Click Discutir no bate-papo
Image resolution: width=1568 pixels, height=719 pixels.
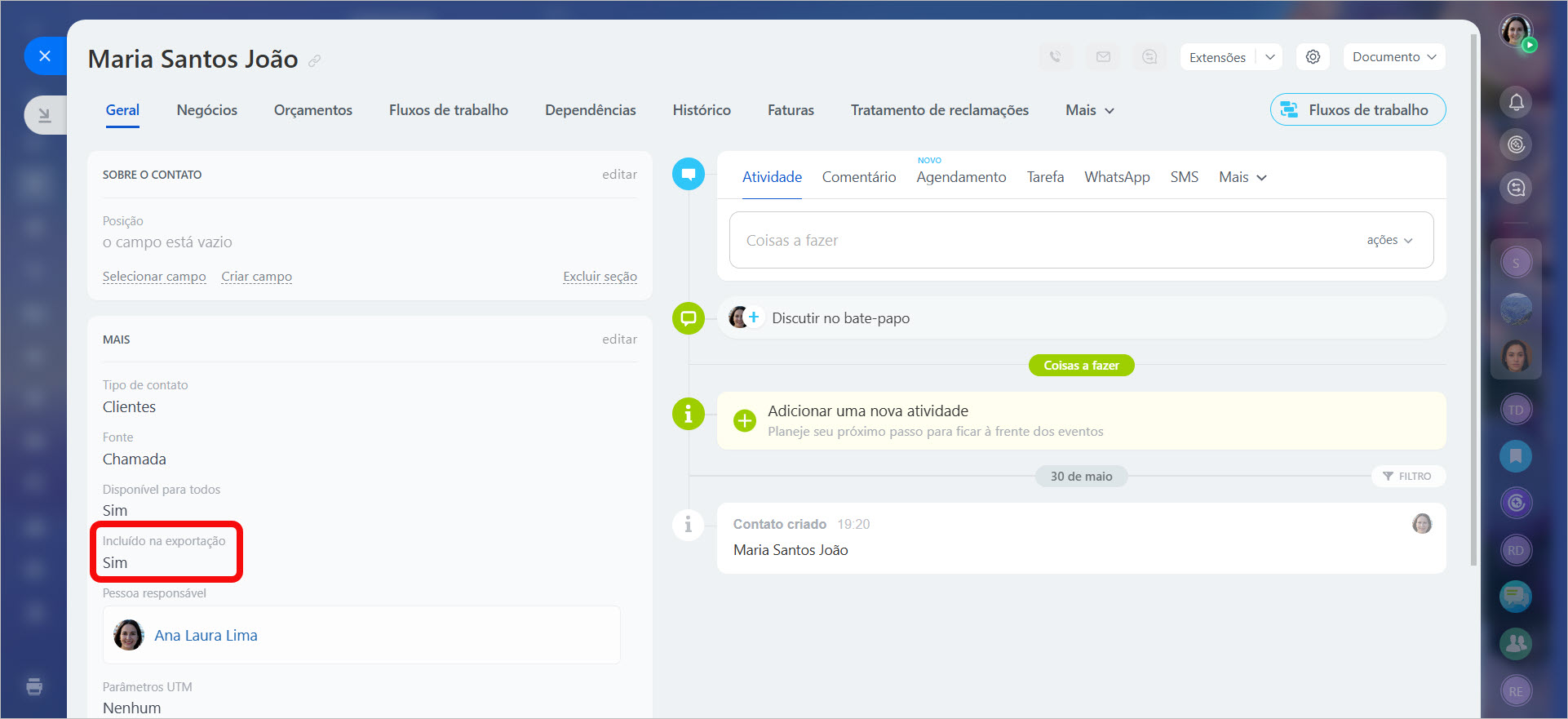point(840,318)
